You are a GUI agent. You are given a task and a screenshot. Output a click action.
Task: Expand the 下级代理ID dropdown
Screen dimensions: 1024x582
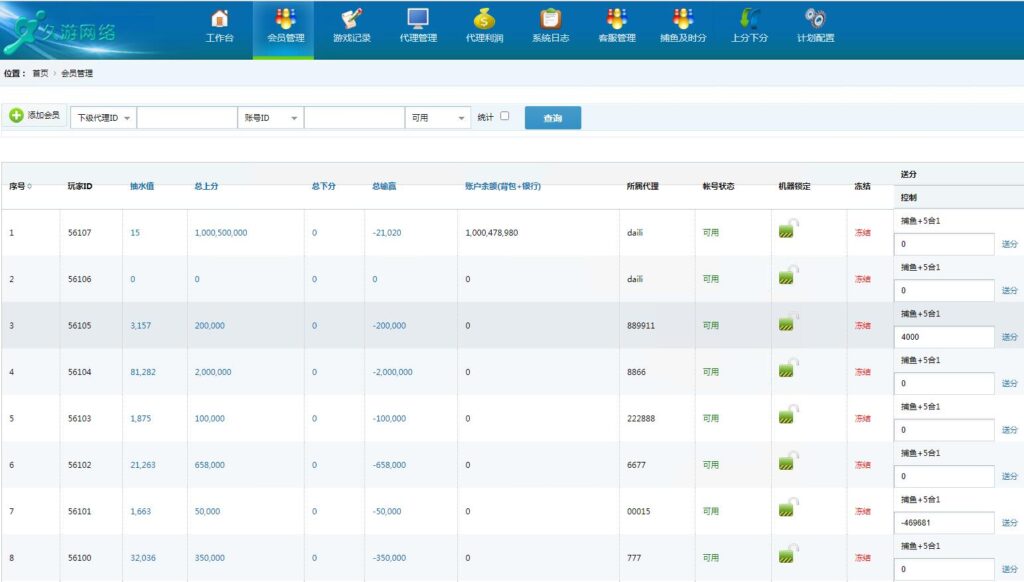pos(103,118)
